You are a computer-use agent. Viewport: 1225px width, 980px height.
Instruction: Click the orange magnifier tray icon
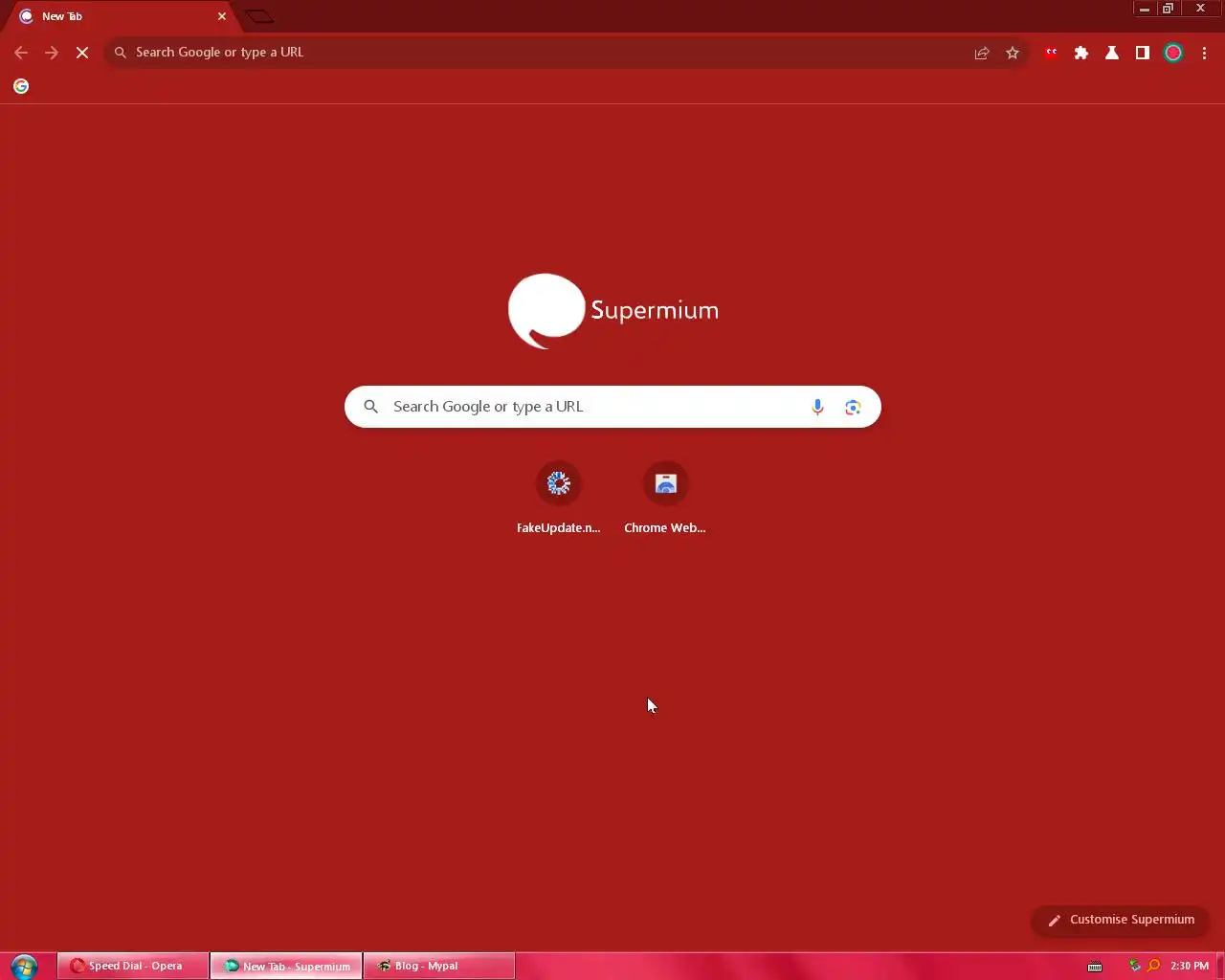(1153, 966)
